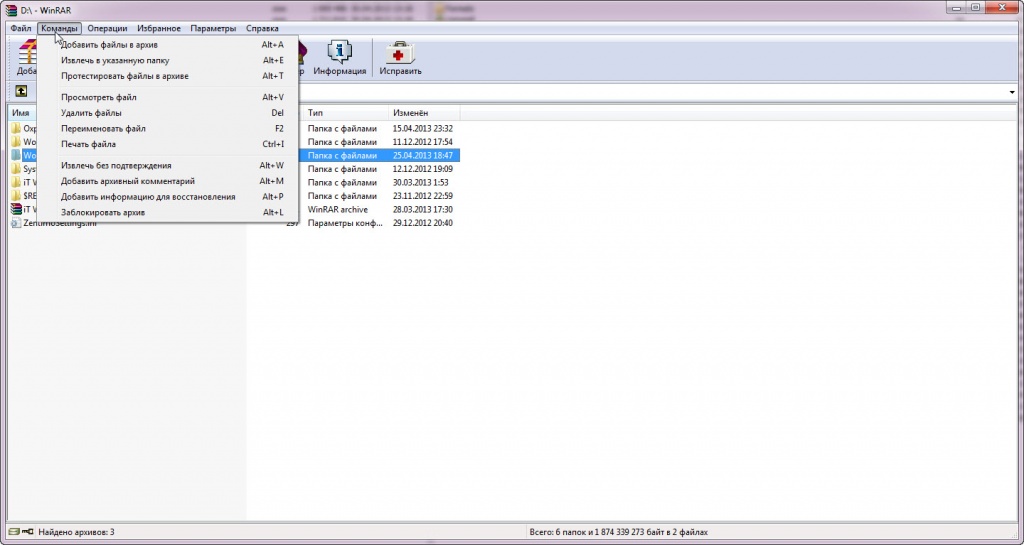
Task: Click the date 28.03.2013 17:30
Action: point(423,209)
